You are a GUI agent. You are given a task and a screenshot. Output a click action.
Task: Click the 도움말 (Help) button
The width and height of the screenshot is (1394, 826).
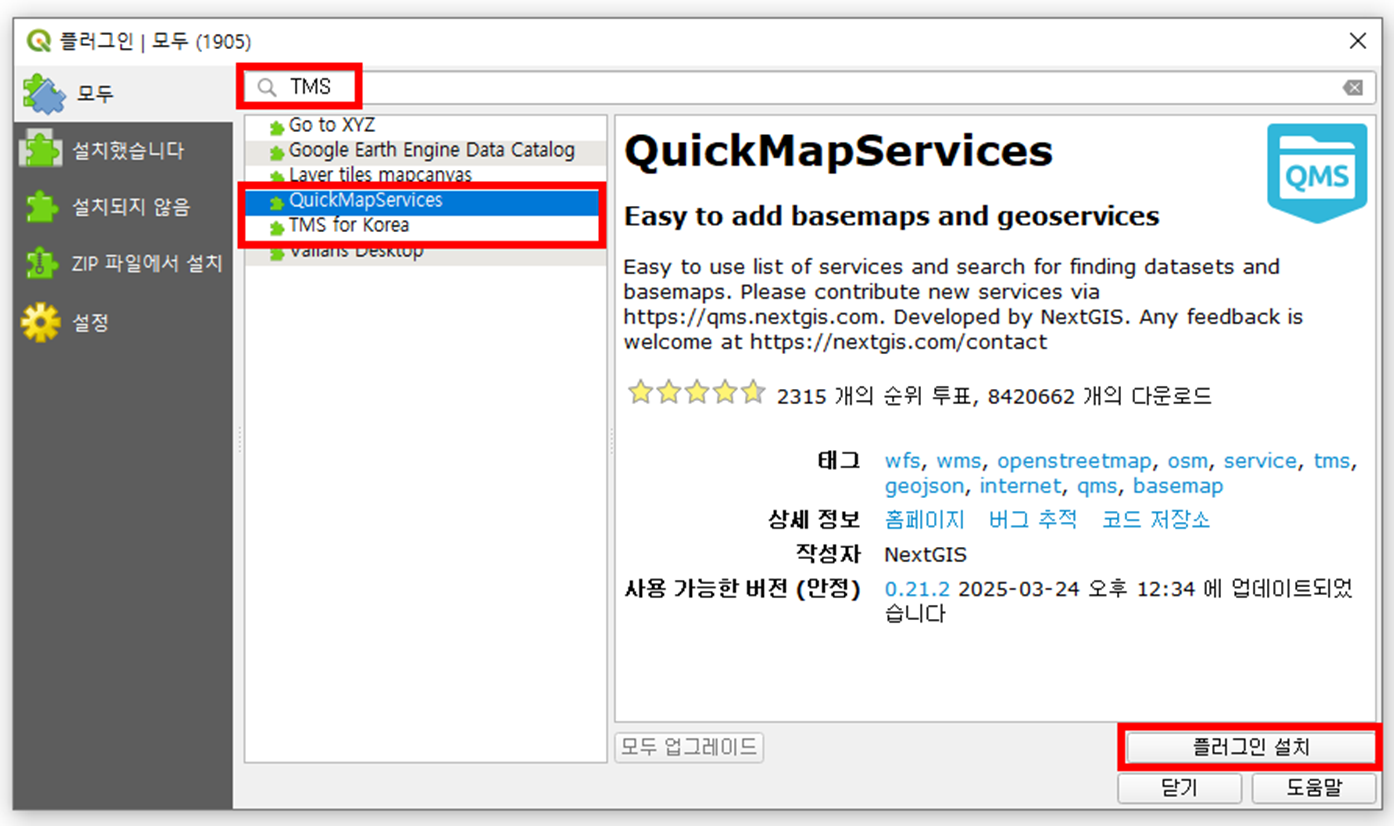point(1314,788)
